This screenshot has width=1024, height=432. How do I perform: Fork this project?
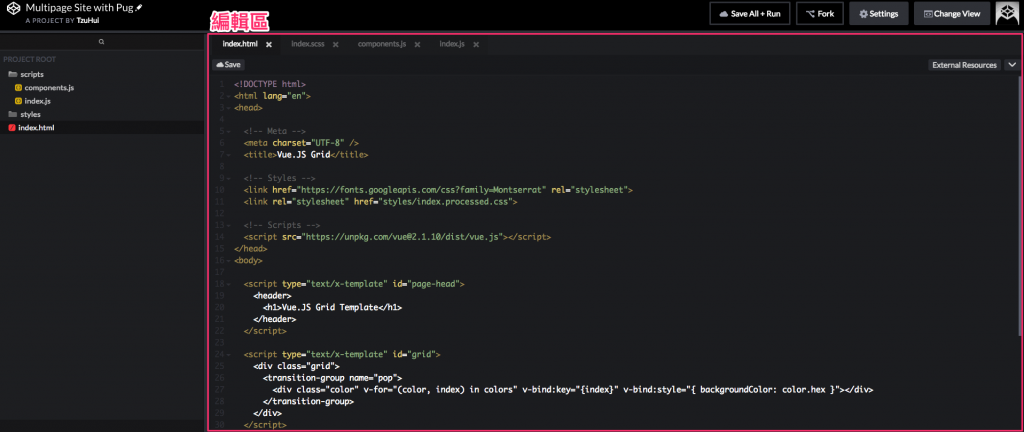pyautogui.click(x=820, y=13)
